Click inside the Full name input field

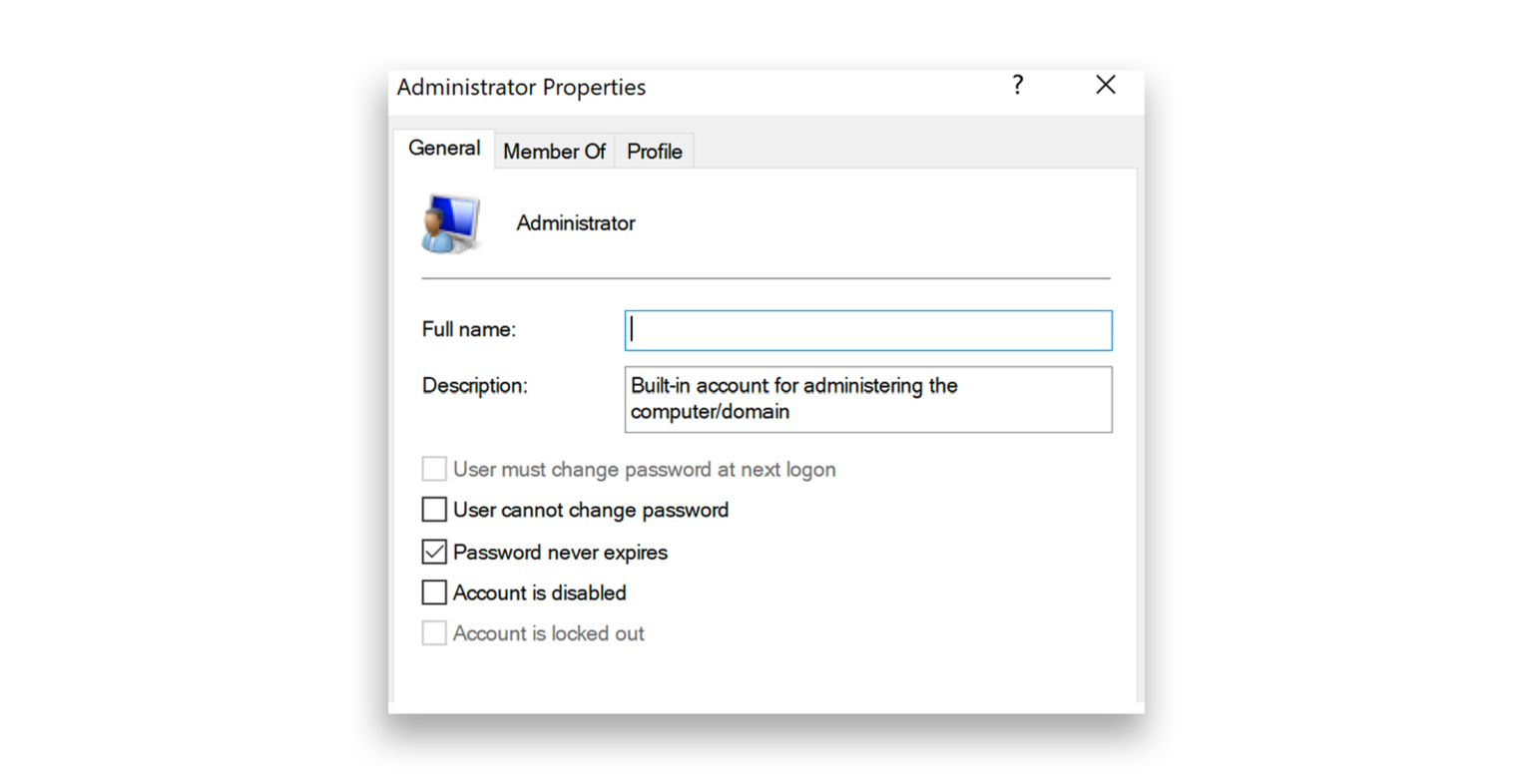(x=866, y=330)
